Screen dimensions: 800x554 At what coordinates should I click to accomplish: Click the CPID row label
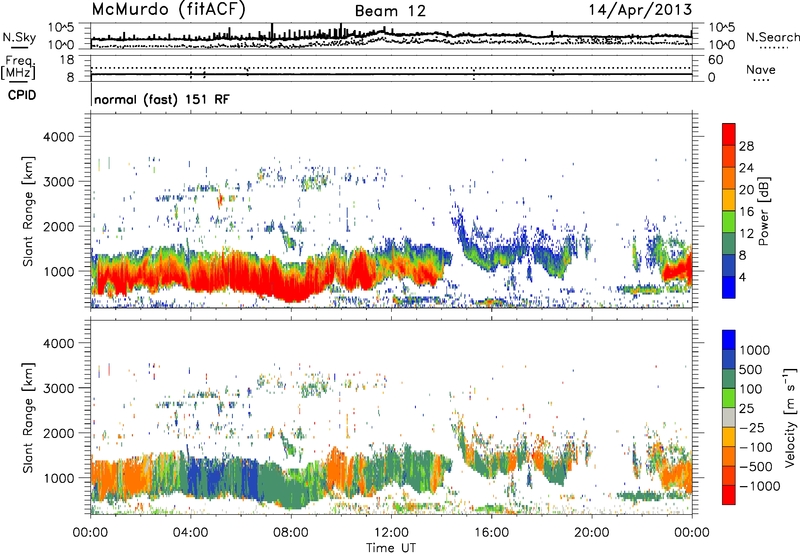22,95
